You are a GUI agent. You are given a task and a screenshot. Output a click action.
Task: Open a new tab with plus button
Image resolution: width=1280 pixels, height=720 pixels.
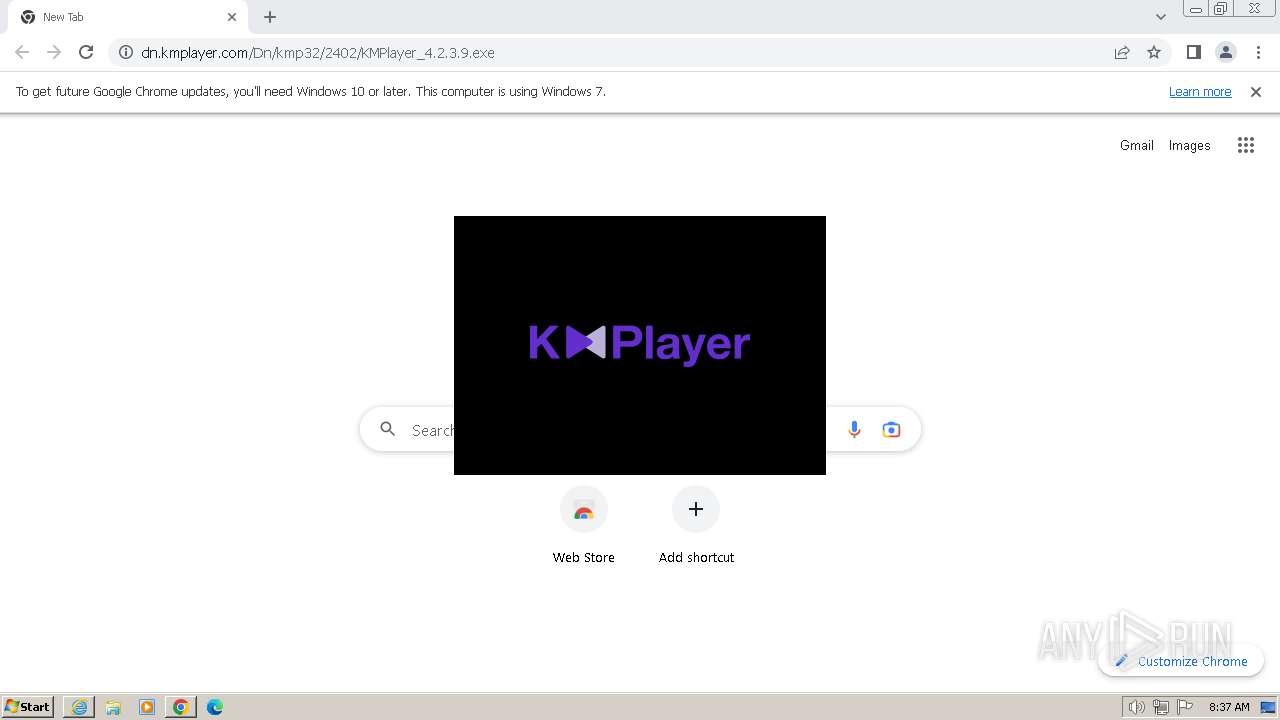270,17
